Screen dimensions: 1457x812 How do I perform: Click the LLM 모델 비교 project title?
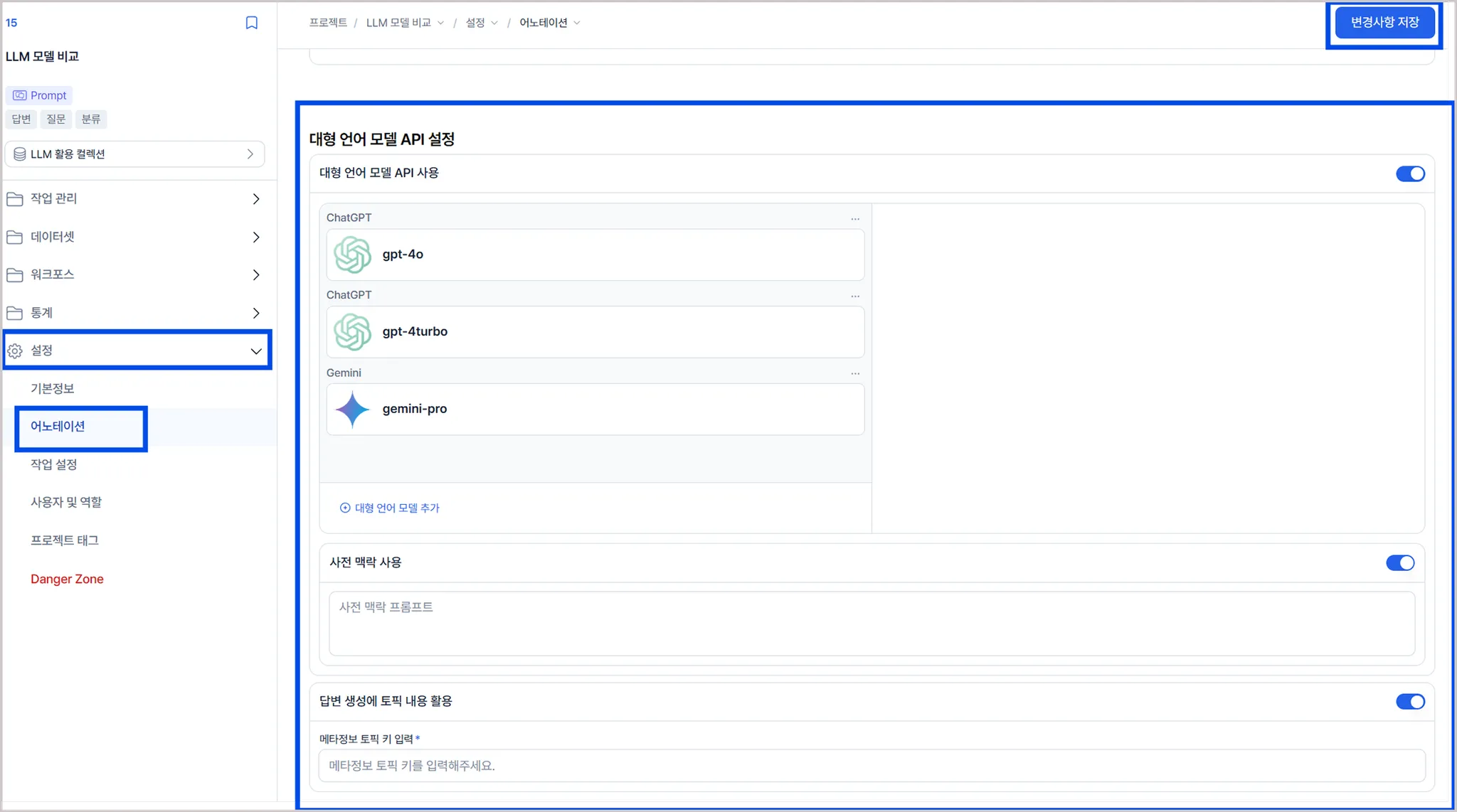tap(43, 56)
